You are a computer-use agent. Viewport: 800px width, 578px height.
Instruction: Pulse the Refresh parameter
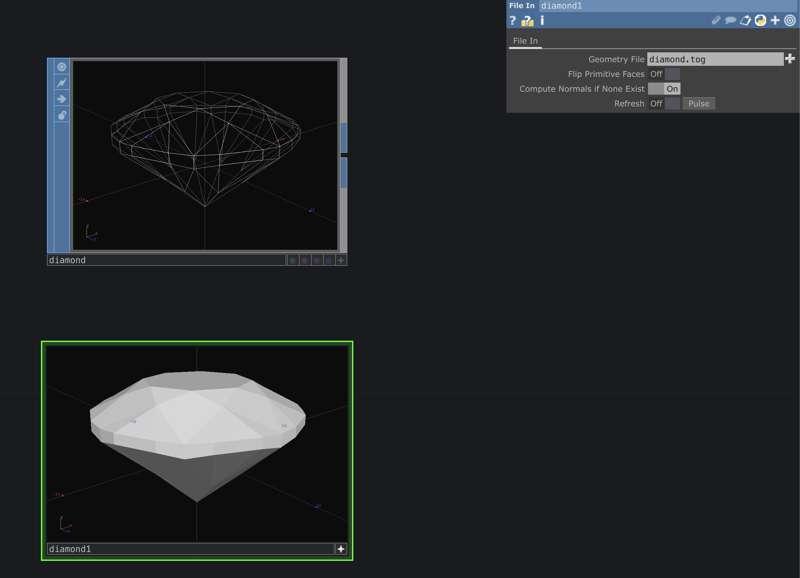(698, 104)
